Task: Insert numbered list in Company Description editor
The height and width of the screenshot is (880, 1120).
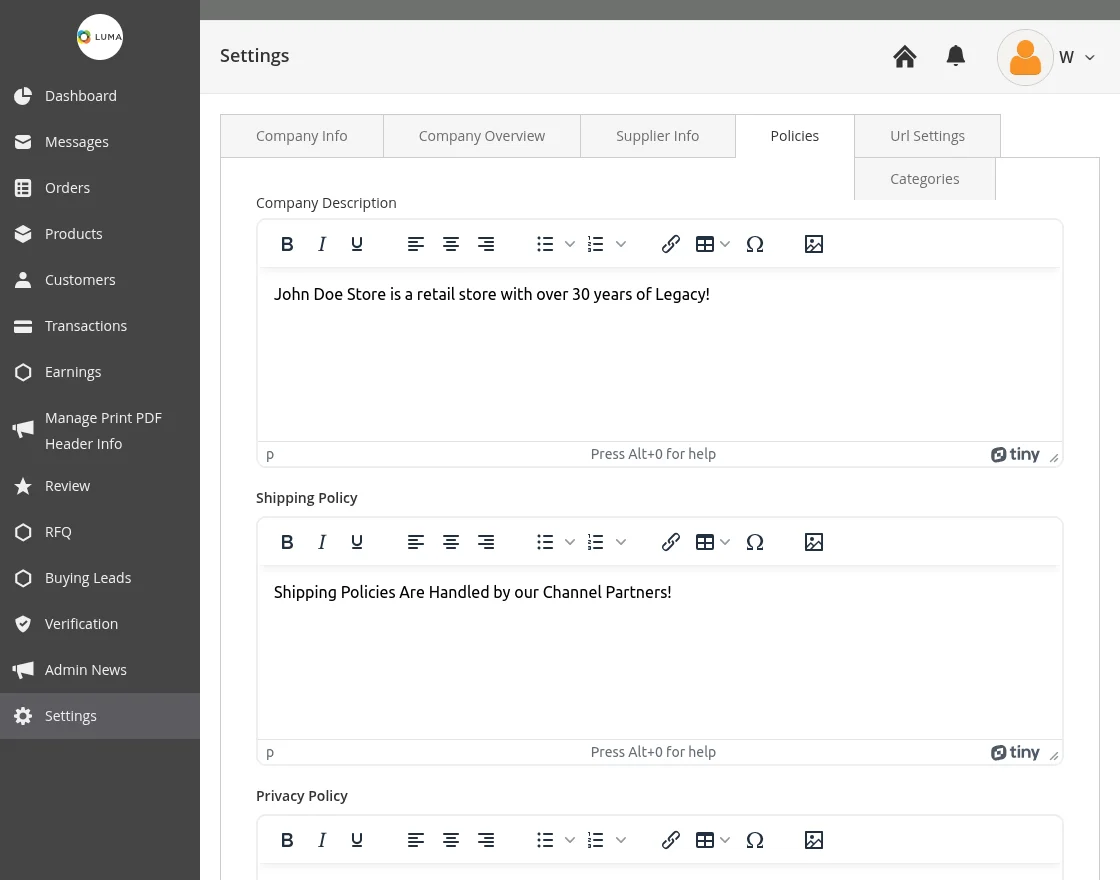Action: (x=596, y=244)
